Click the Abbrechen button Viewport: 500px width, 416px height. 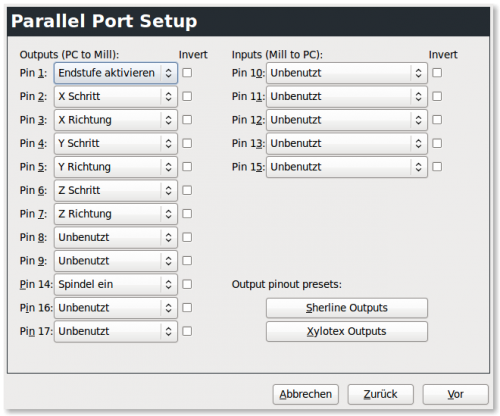[x=306, y=394]
